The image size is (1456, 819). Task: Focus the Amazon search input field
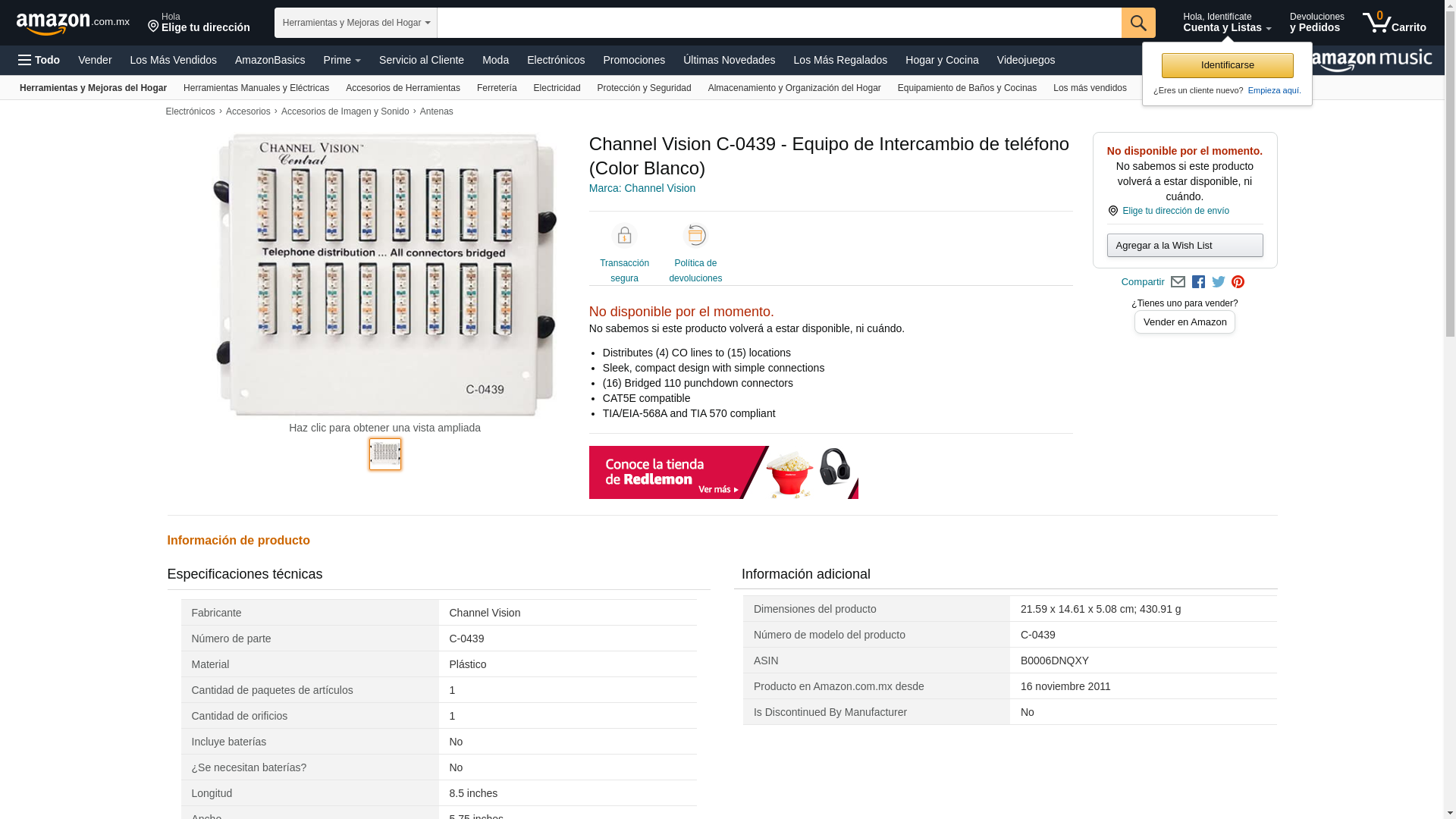pos(779,23)
